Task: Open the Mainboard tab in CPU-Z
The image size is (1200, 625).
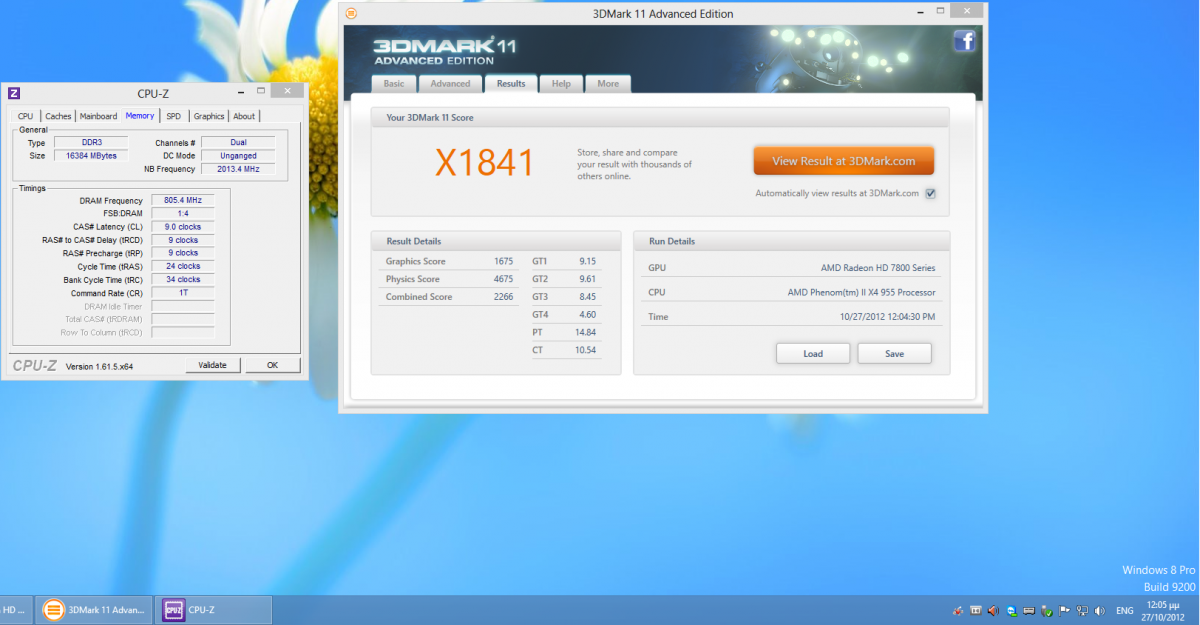Action: pos(98,116)
